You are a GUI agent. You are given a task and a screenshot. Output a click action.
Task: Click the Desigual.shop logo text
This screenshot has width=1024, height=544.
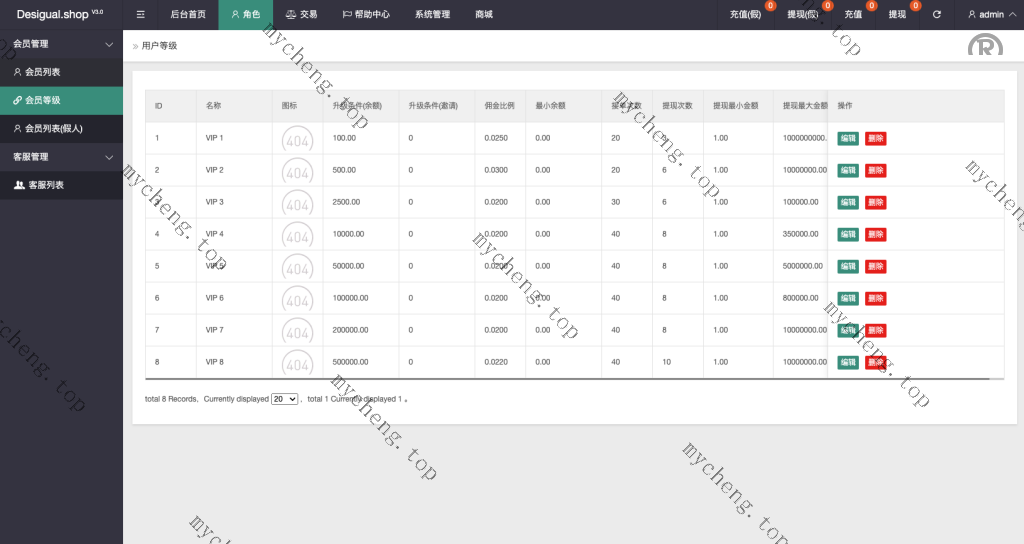(x=59, y=15)
